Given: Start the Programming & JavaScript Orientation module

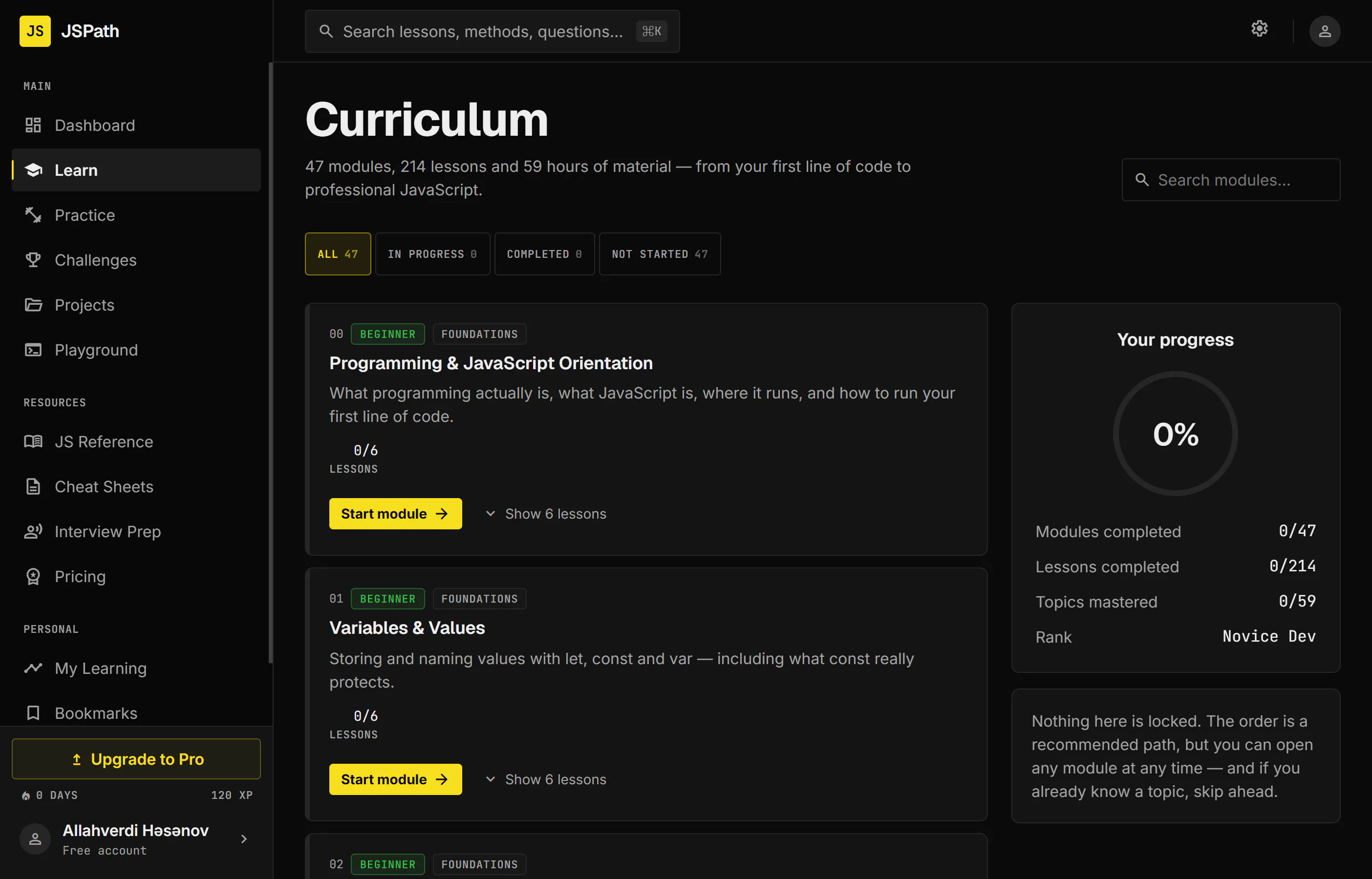Looking at the screenshot, I should coord(395,514).
